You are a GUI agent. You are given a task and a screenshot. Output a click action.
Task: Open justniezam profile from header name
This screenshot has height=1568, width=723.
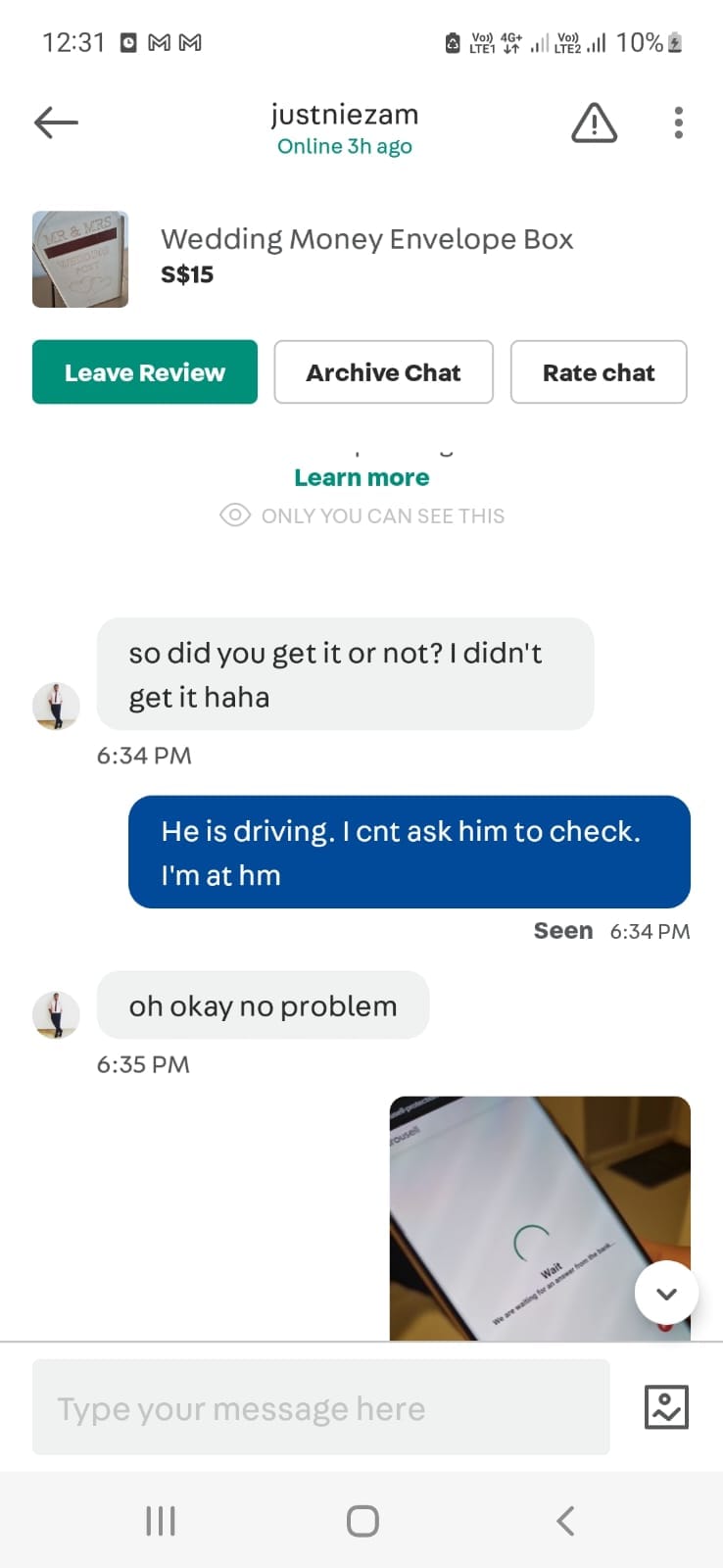345,115
